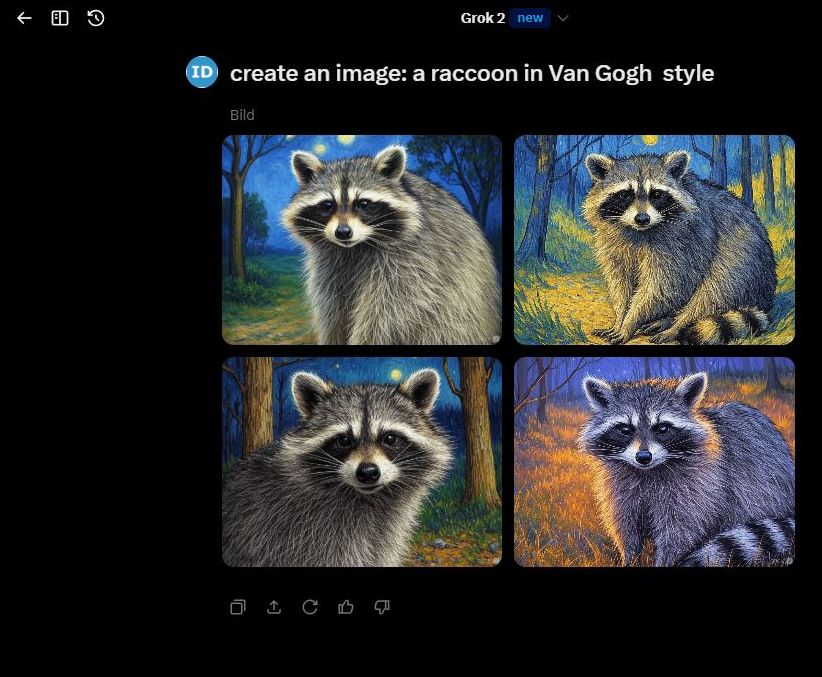Open the bottom-left close-up raccoon image
Image resolution: width=822 pixels, height=677 pixels.
click(362, 462)
